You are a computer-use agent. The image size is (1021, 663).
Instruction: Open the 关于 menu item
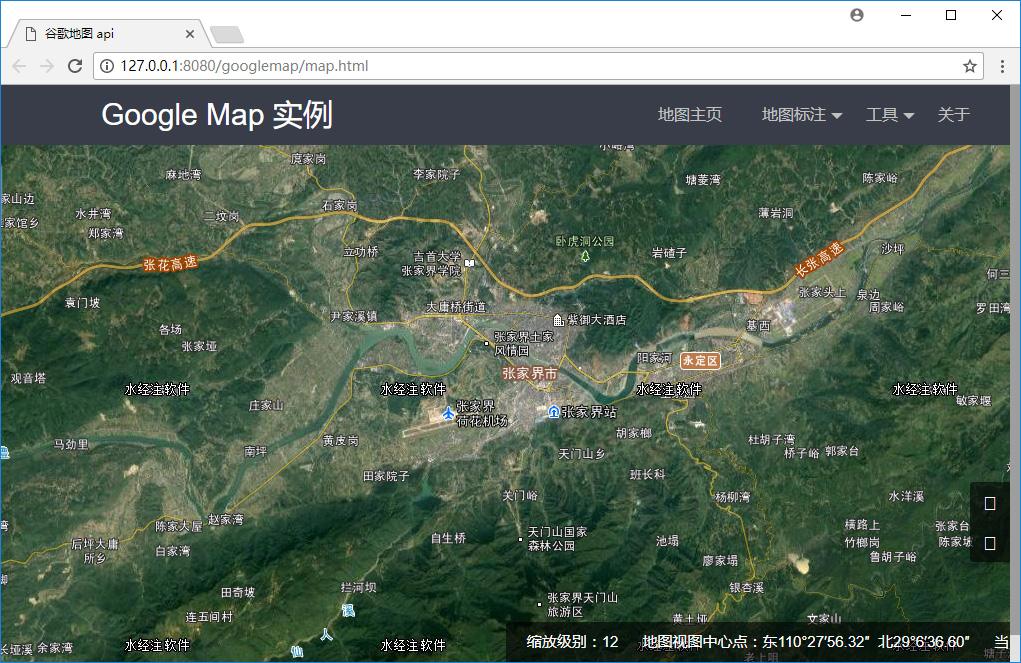click(953, 115)
